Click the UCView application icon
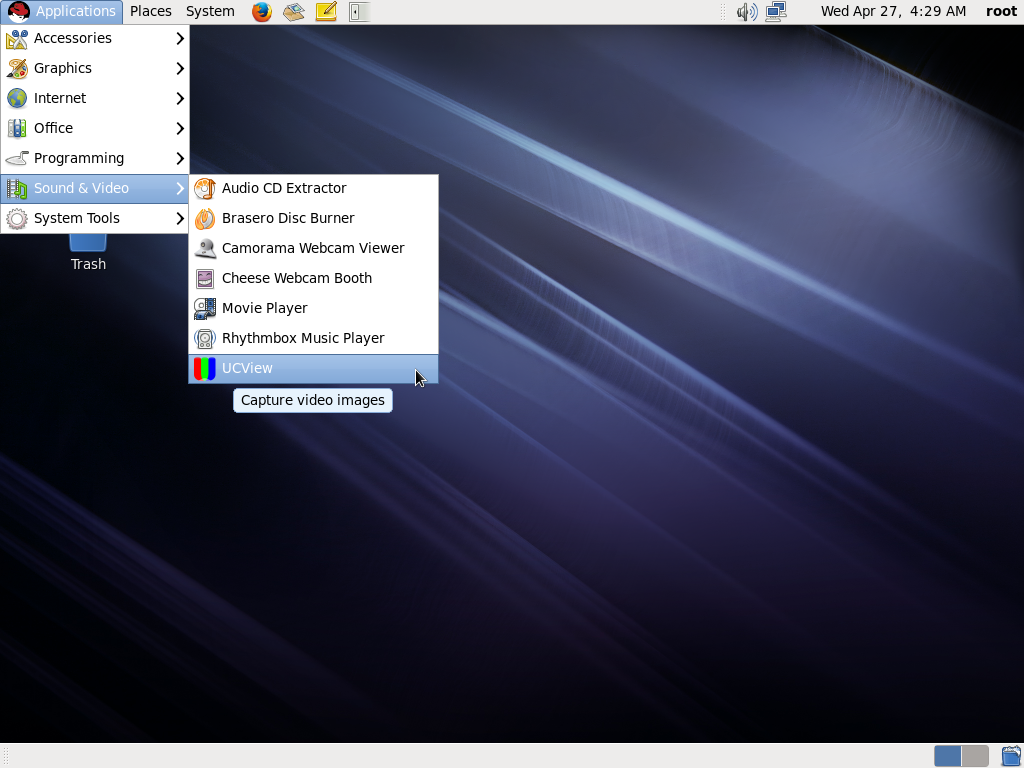Image resolution: width=1024 pixels, height=768 pixels. click(x=204, y=368)
